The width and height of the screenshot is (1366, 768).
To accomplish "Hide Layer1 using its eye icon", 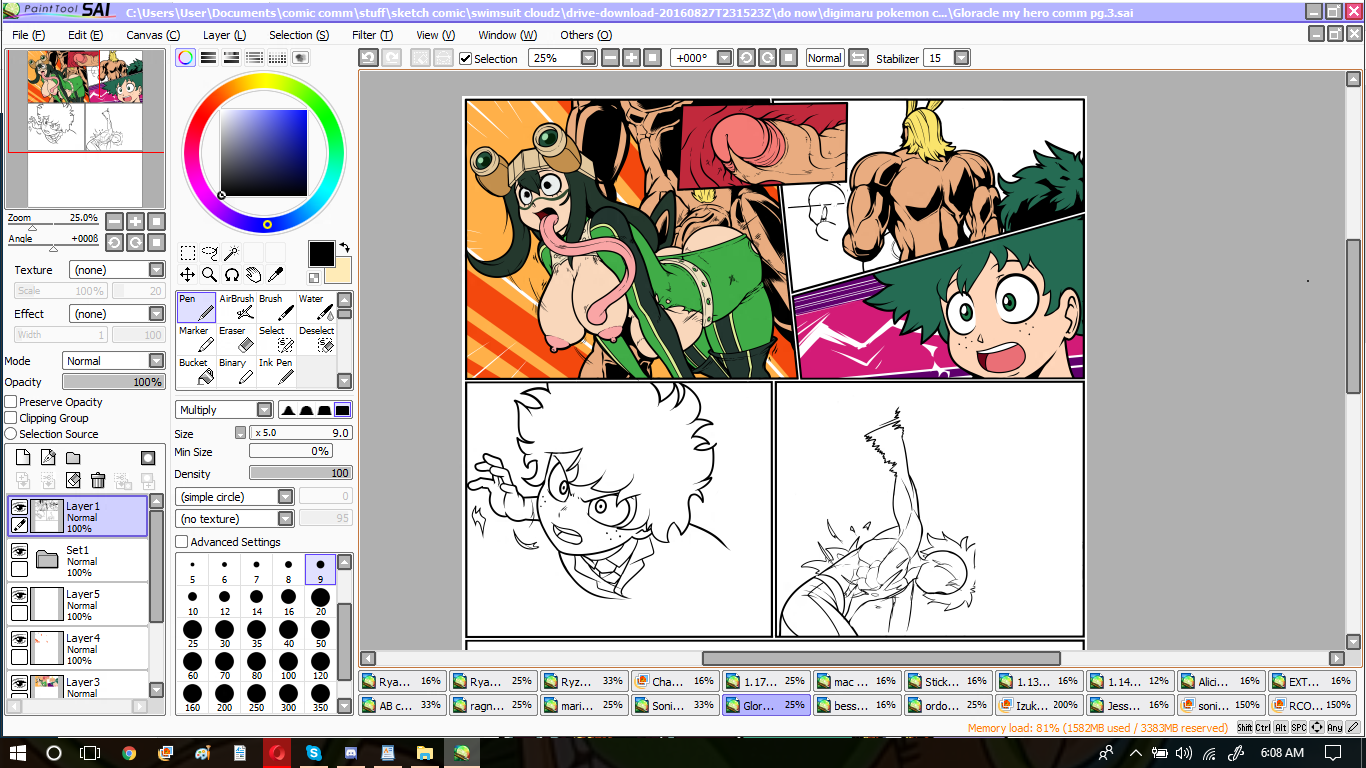I will tap(19, 507).
